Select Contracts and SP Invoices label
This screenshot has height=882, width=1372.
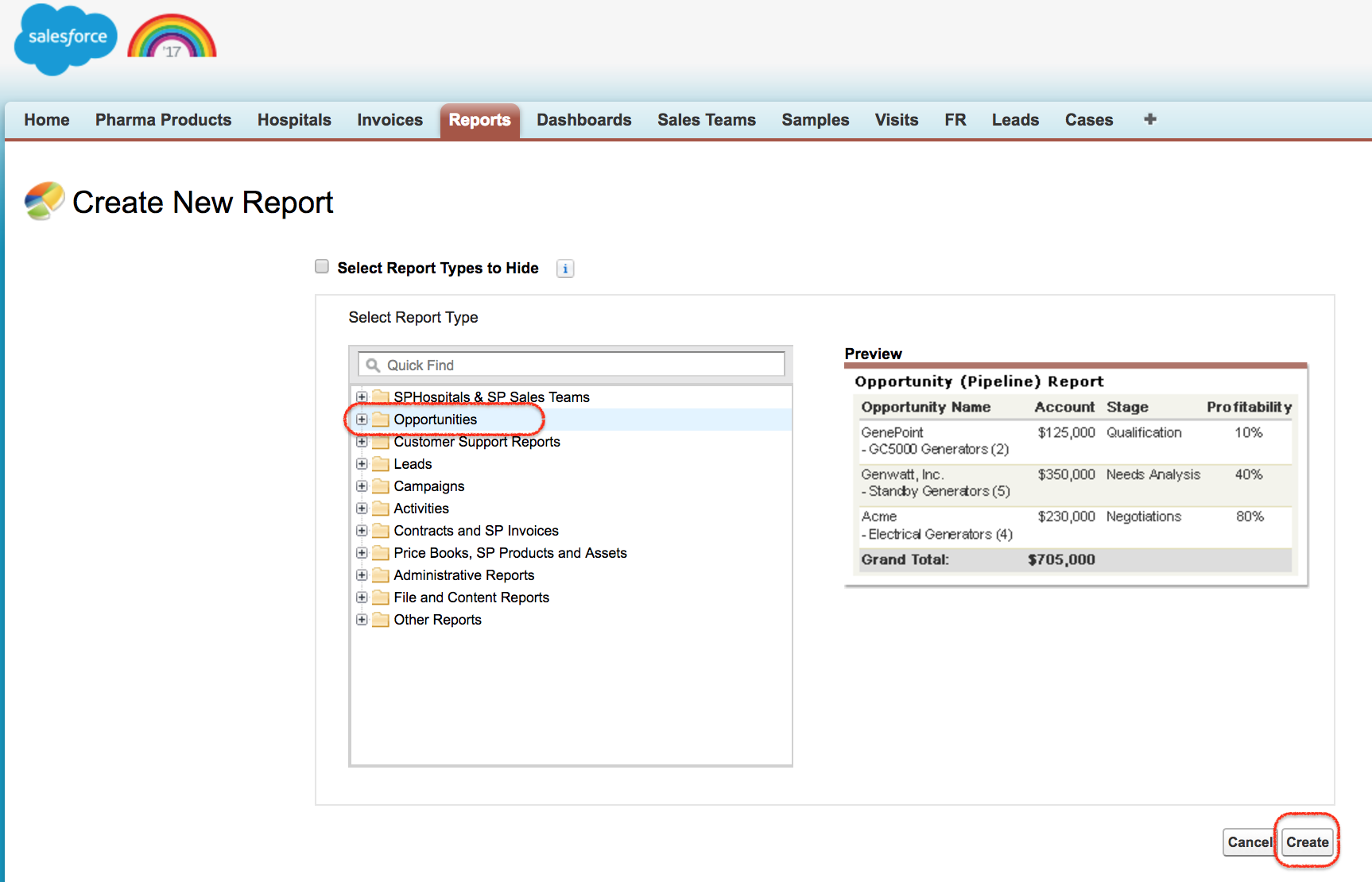(x=476, y=530)
